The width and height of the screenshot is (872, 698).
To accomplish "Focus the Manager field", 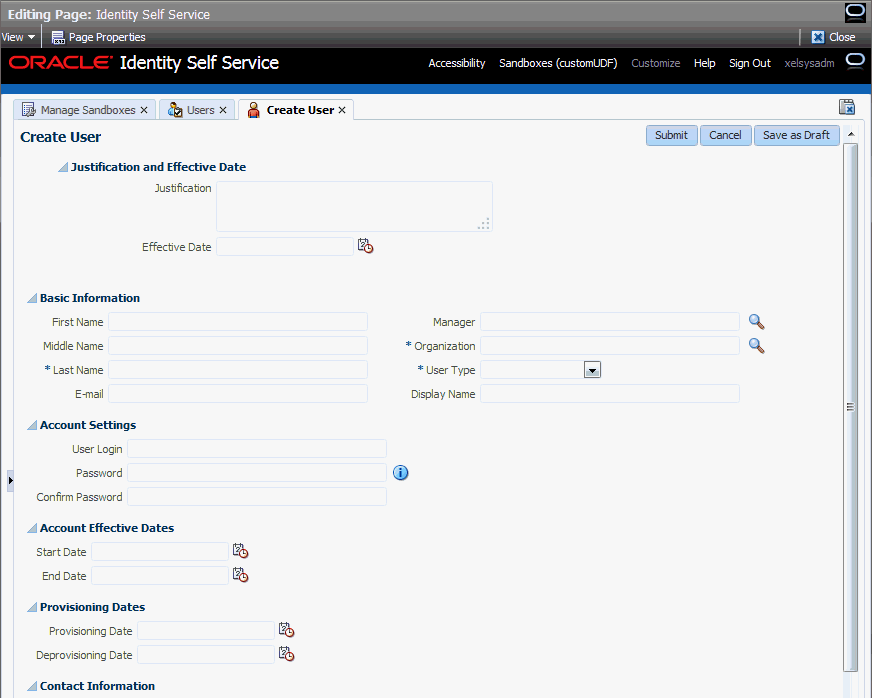I will tap(610, 321).
